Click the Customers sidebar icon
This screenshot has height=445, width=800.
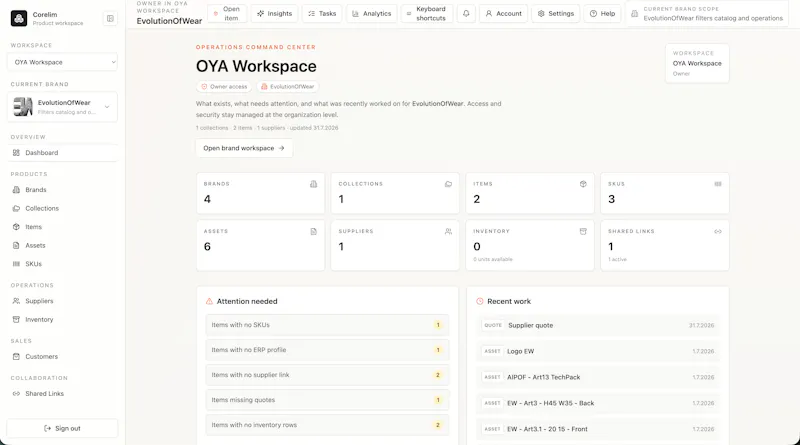click(16, 357)
